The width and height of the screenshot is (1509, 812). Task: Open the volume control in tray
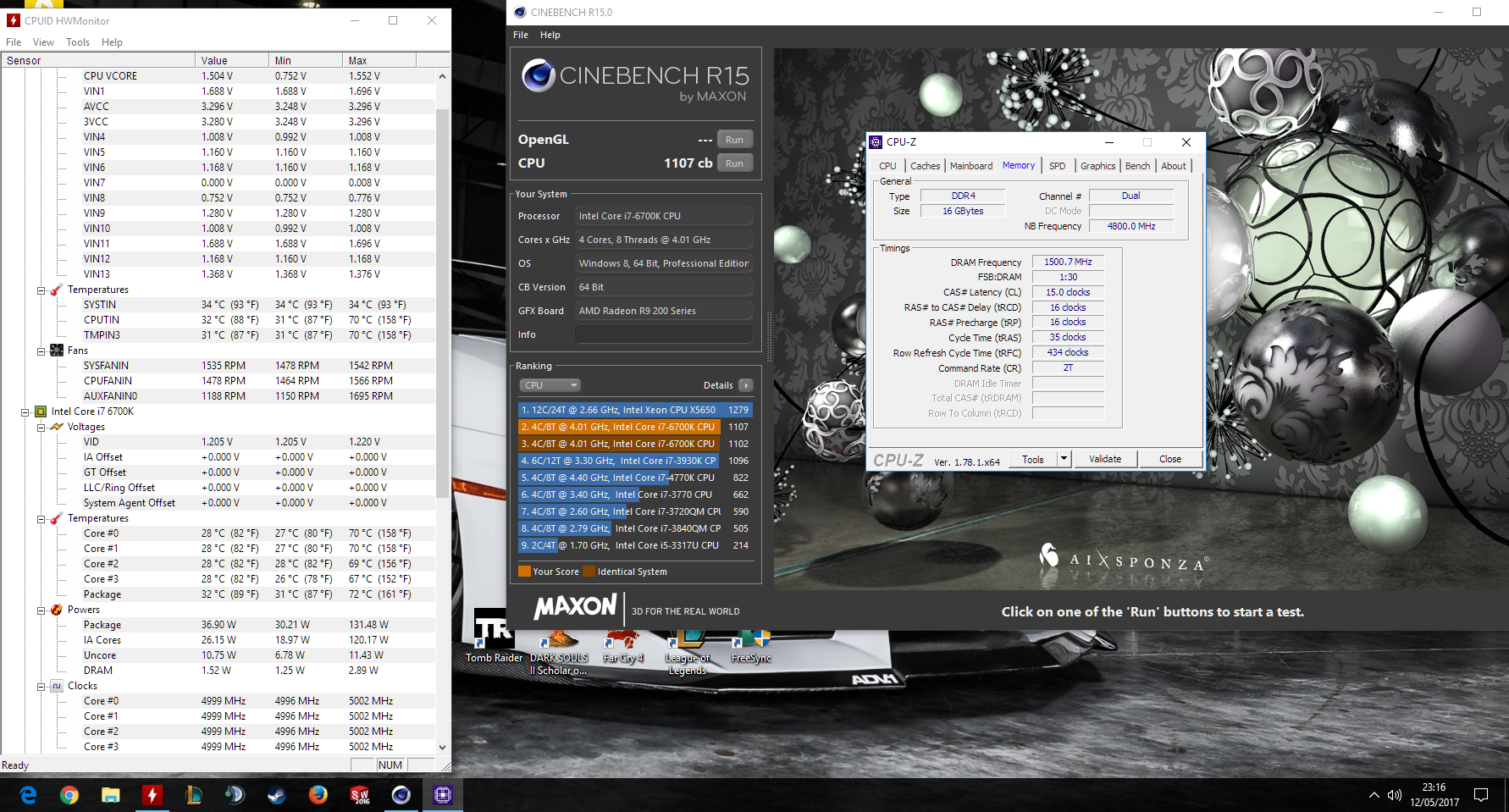point(1395,795)
